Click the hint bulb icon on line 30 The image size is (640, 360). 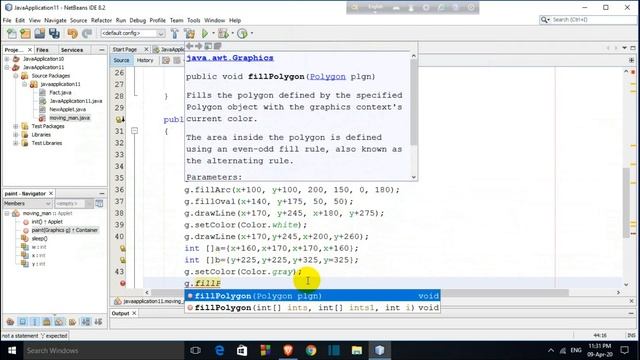tap(120, 120)
